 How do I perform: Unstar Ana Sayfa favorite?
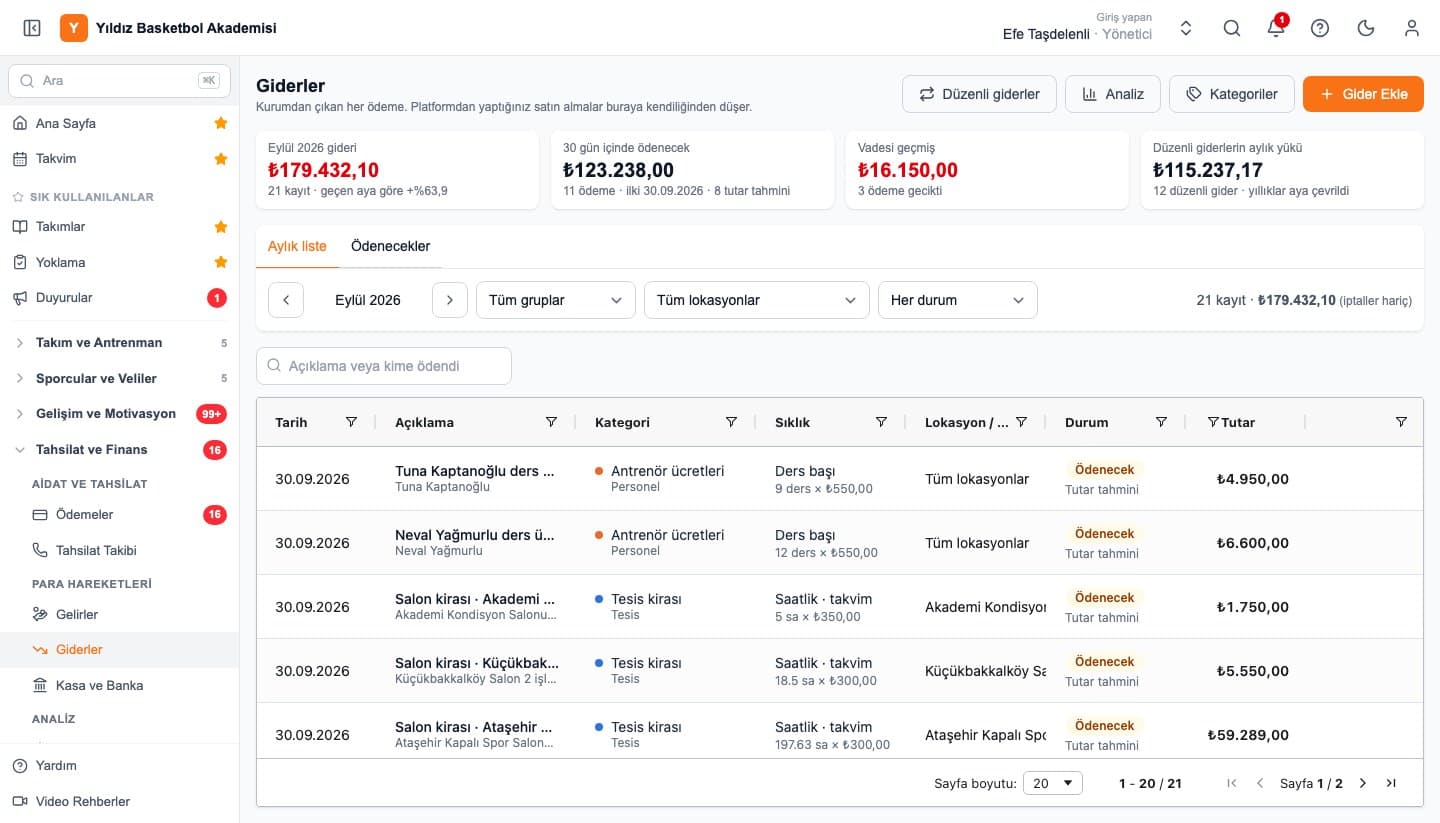(x=221, y=123)
